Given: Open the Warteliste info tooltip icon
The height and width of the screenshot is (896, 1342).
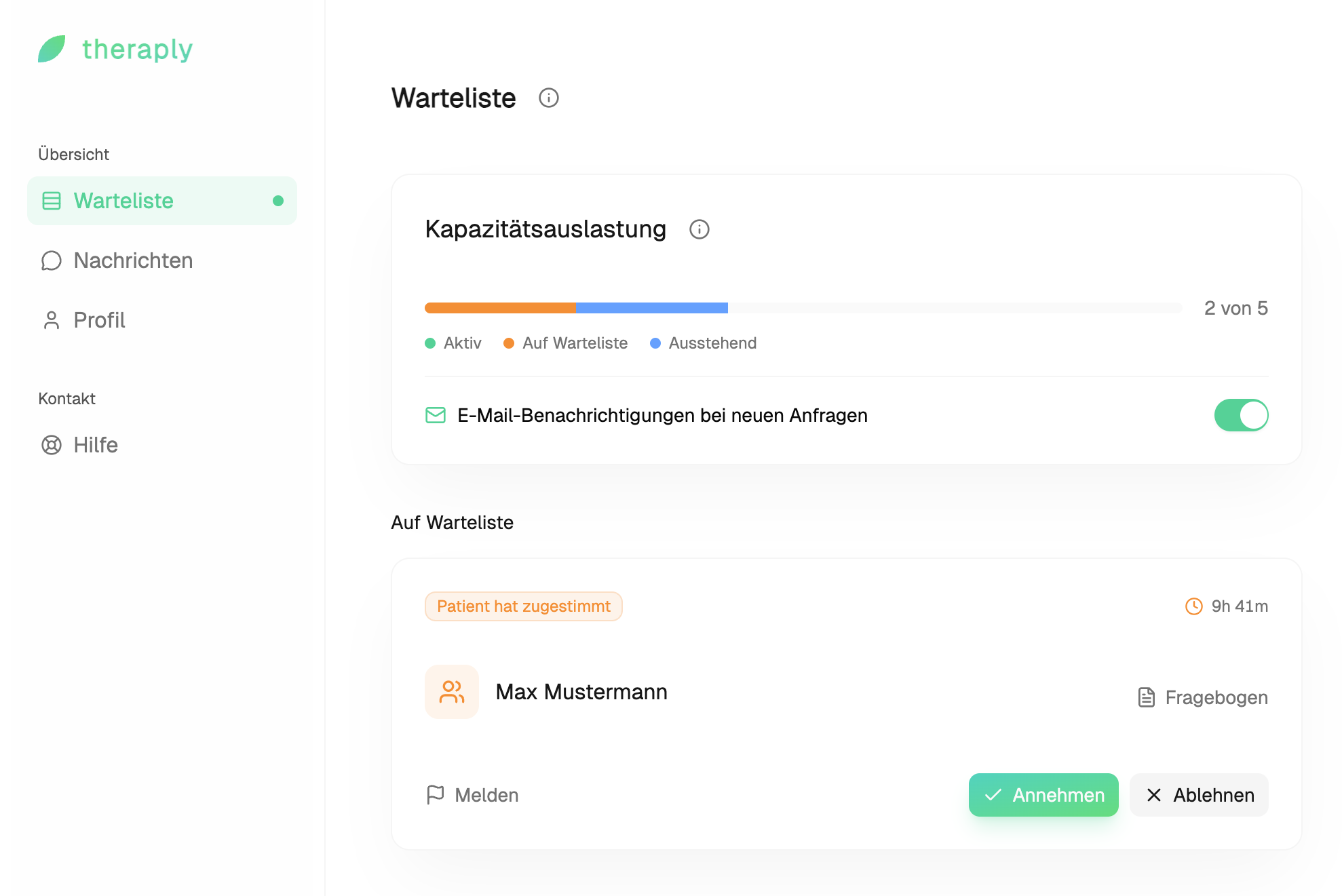Looking at the screenshot, I should point(549,98).
